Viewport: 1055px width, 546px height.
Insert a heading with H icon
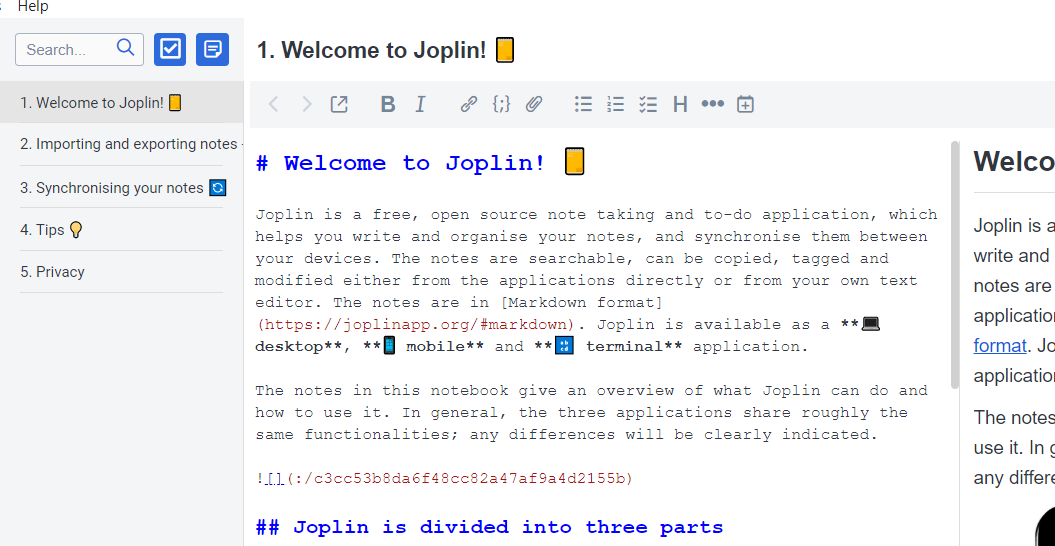[x=680, y=104]
